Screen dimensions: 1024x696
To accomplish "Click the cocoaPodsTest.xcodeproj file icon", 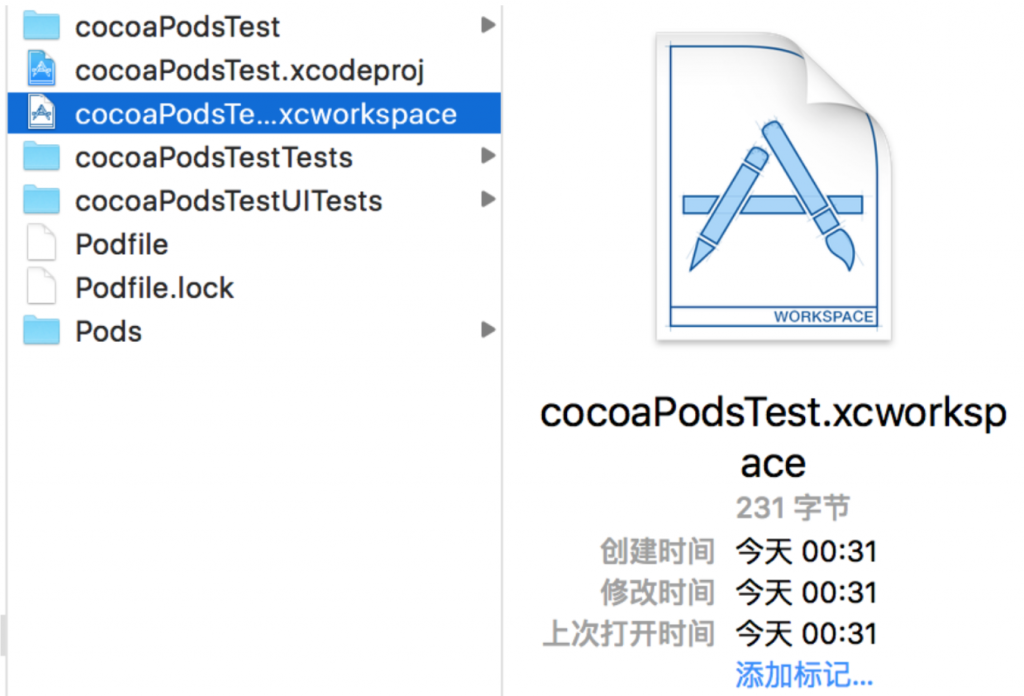I will (x=42, y=69).
